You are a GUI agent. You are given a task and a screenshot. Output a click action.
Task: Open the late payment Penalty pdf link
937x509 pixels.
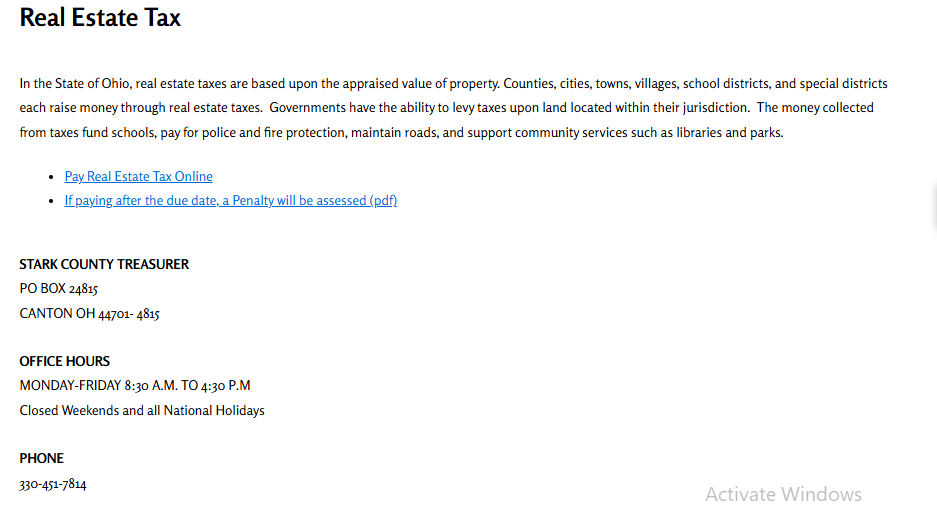(x=230, y=201)
